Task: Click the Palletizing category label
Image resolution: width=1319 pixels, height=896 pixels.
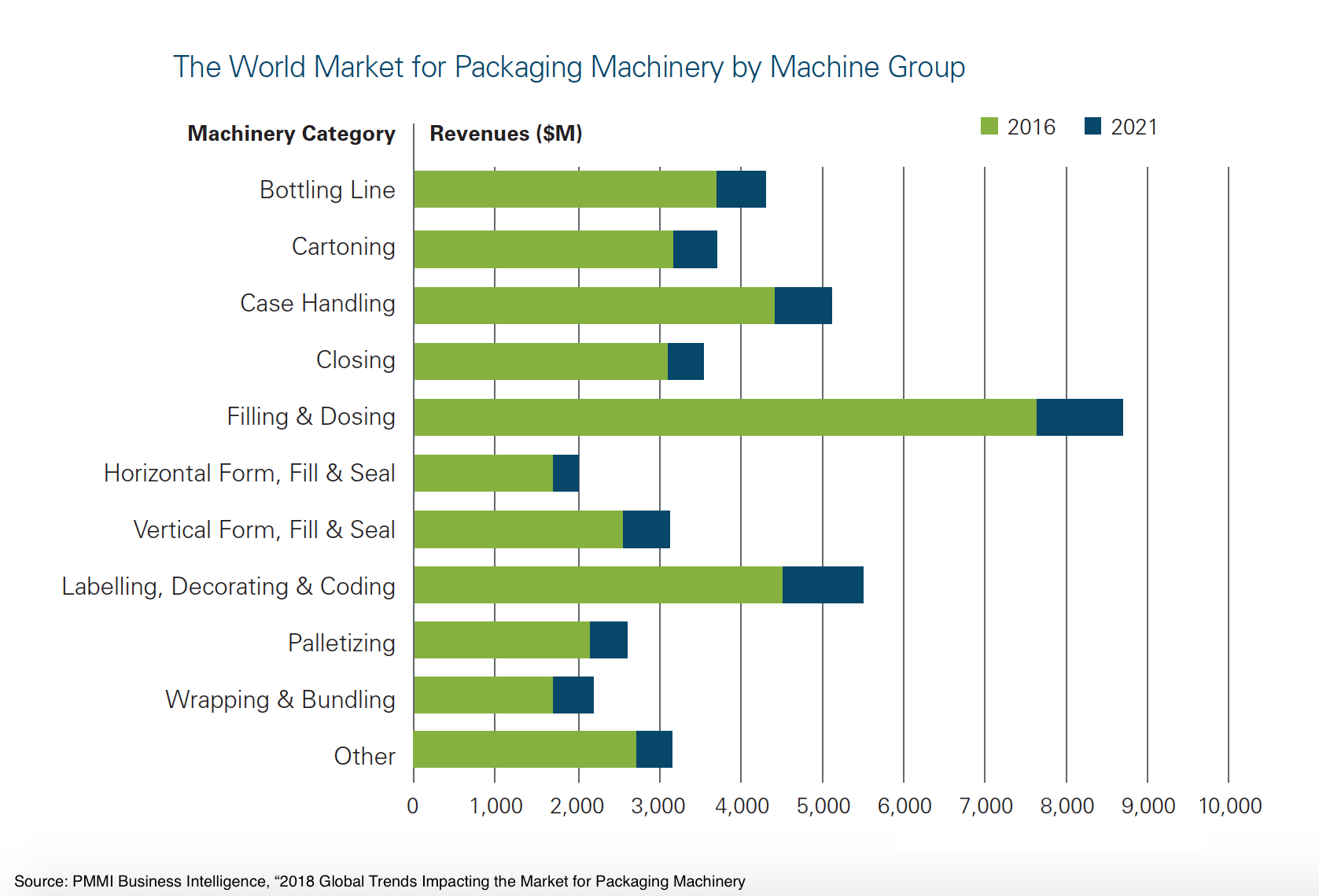Action: 341,643
